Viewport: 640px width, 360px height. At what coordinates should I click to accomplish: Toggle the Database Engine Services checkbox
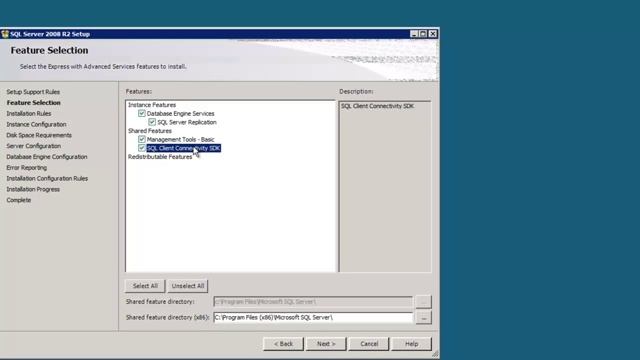point(142,113)
